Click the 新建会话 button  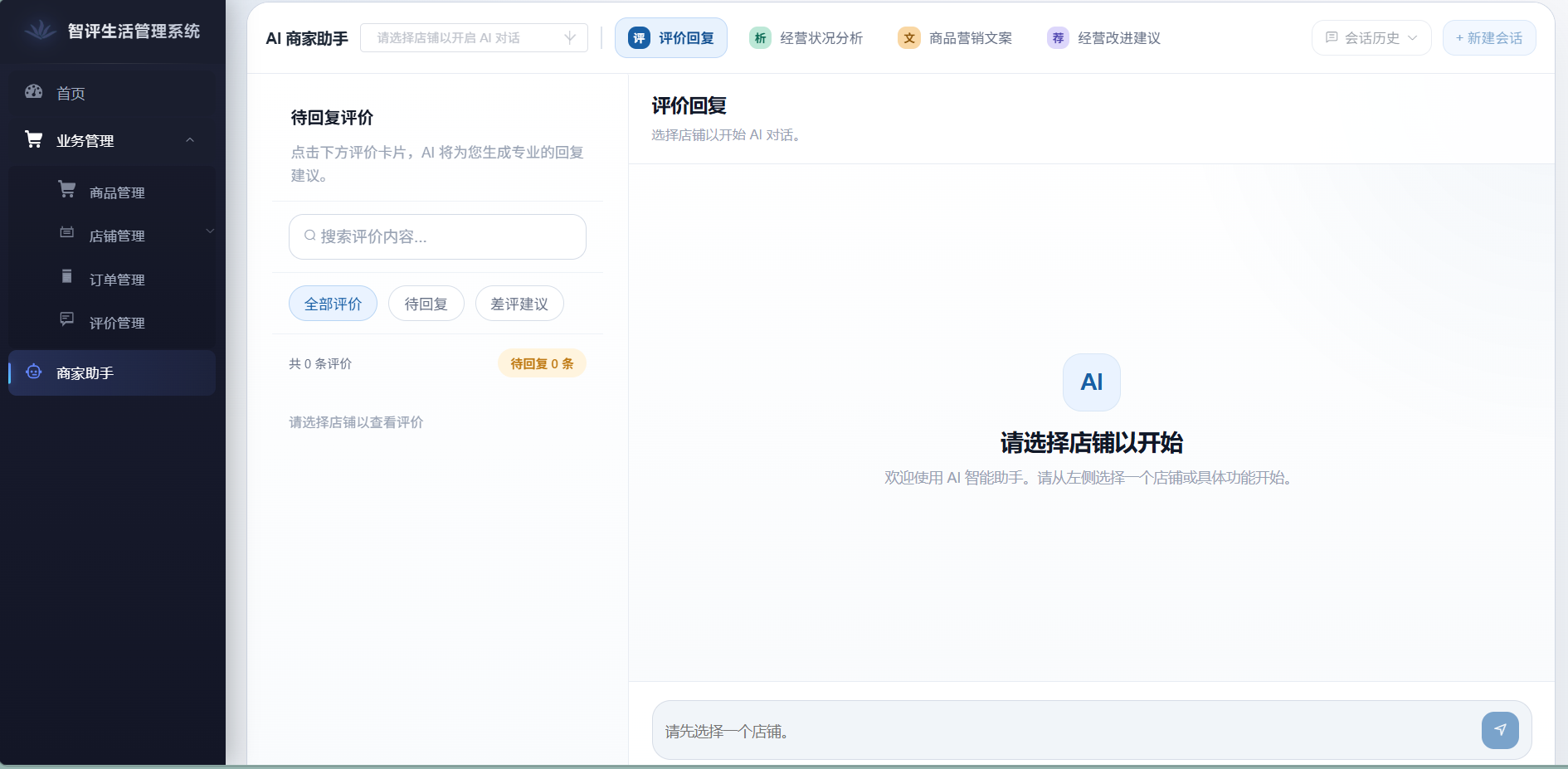1489,37
